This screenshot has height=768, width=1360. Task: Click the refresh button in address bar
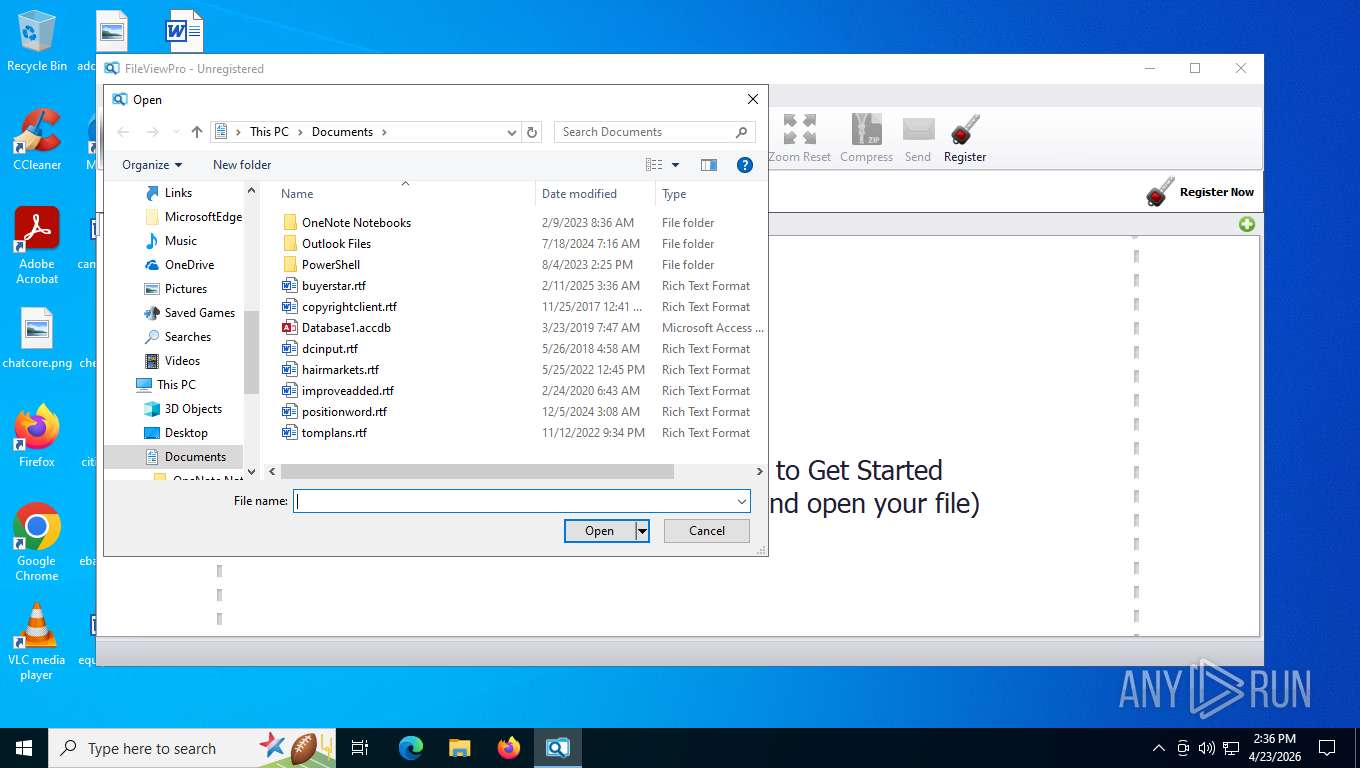click(x=532, y=132)
